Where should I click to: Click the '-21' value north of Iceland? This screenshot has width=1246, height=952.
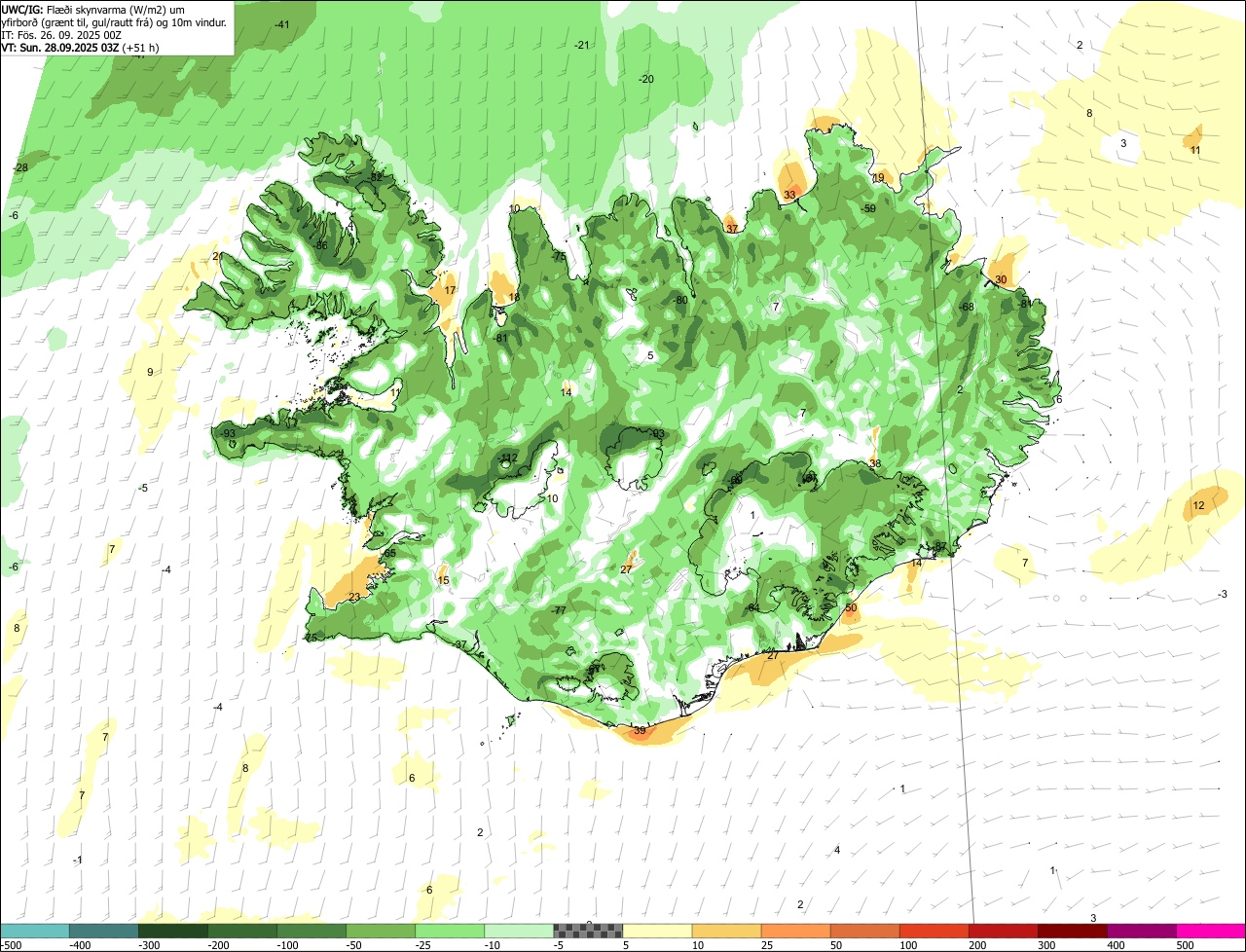[x=581, y=45]
